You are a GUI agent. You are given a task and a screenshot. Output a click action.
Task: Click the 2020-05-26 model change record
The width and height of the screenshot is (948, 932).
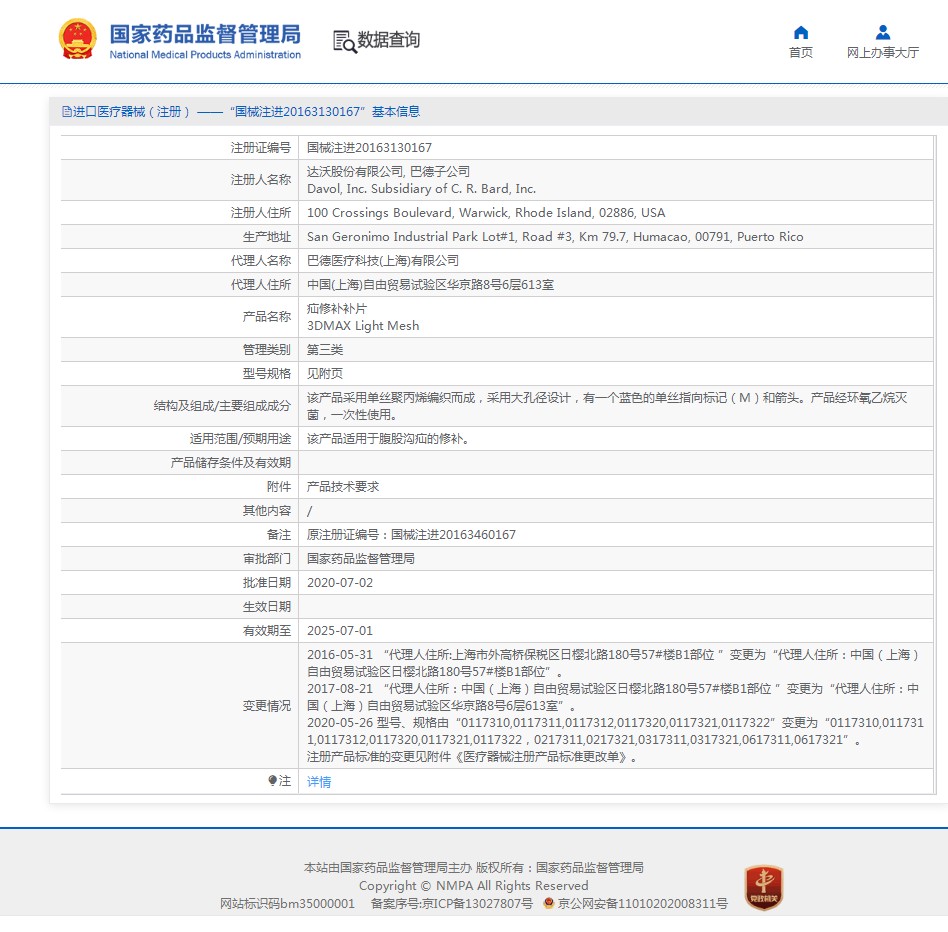[x=615, y=731]
